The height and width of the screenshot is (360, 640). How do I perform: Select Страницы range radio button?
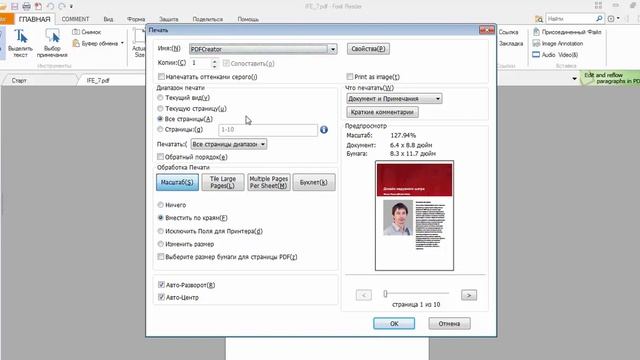[x=160, y=129]
